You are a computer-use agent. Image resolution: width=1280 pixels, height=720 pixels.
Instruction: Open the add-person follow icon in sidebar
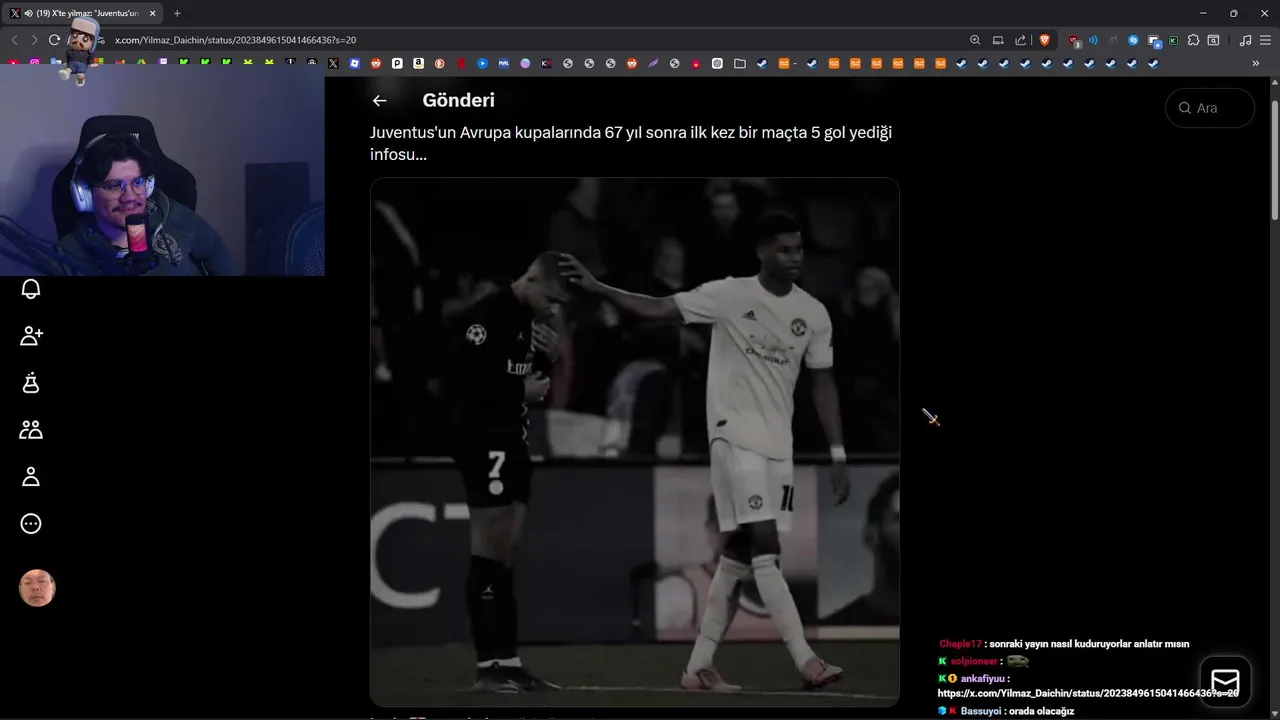pos(31,336)
